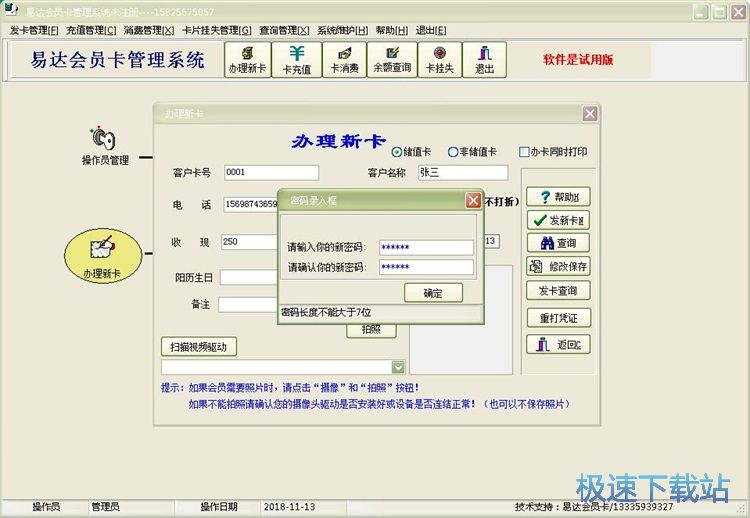Click the 确定 button in password dialog
The width and height of the screenshot is (750, 518).
pos(433,293)
